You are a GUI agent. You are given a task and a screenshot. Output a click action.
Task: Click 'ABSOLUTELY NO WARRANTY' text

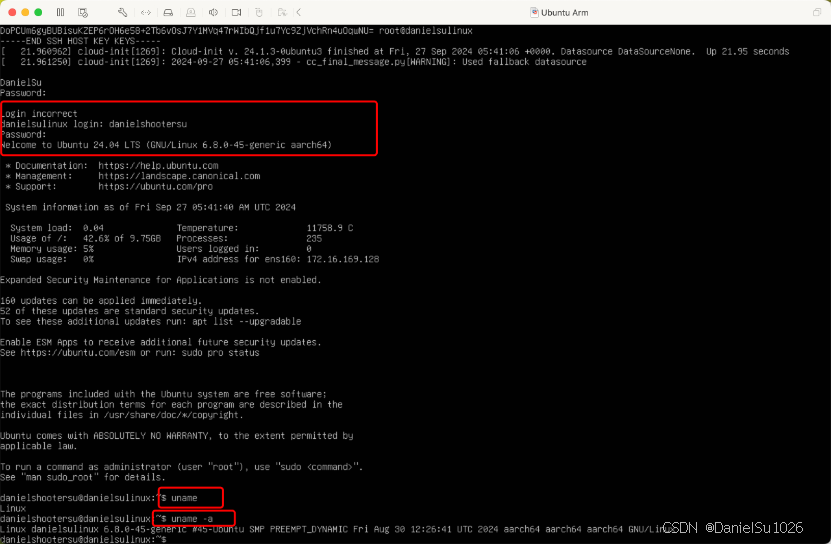(x=151, y=436)
